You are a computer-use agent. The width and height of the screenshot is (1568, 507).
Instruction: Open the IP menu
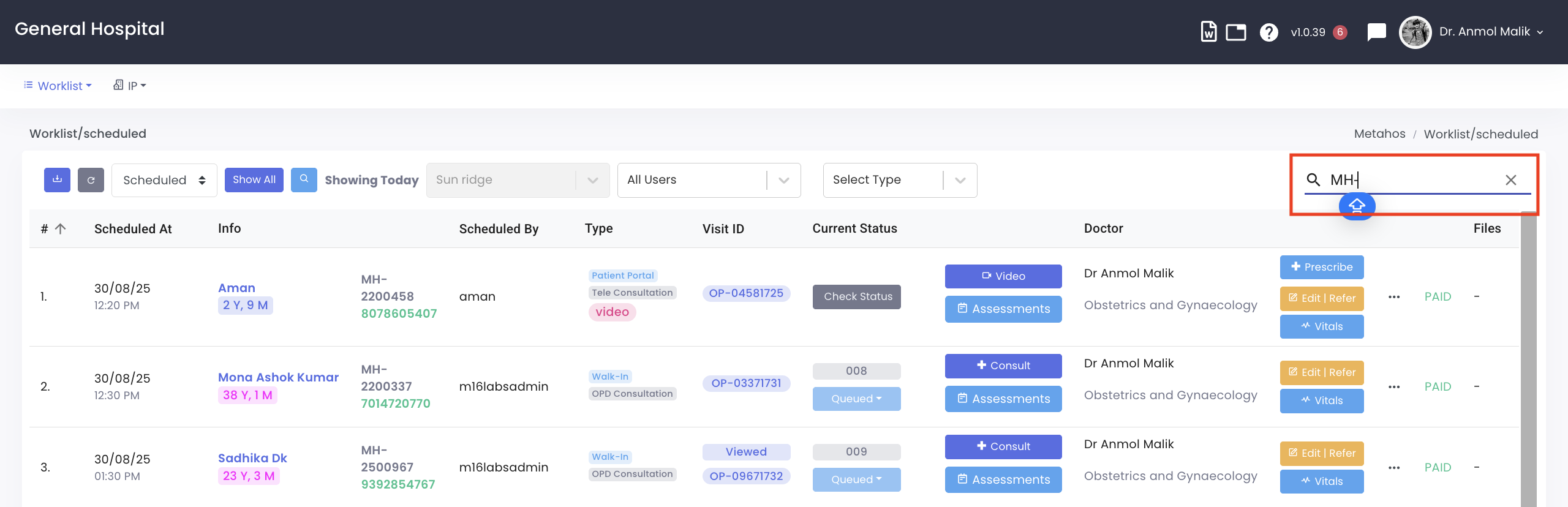(x=130, y=86)
